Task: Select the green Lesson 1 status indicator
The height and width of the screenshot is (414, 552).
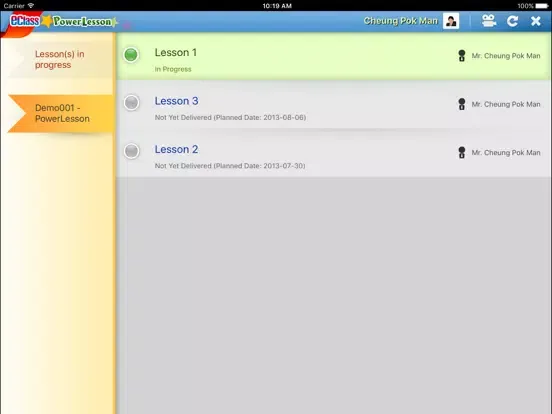Action: point(131,55)
